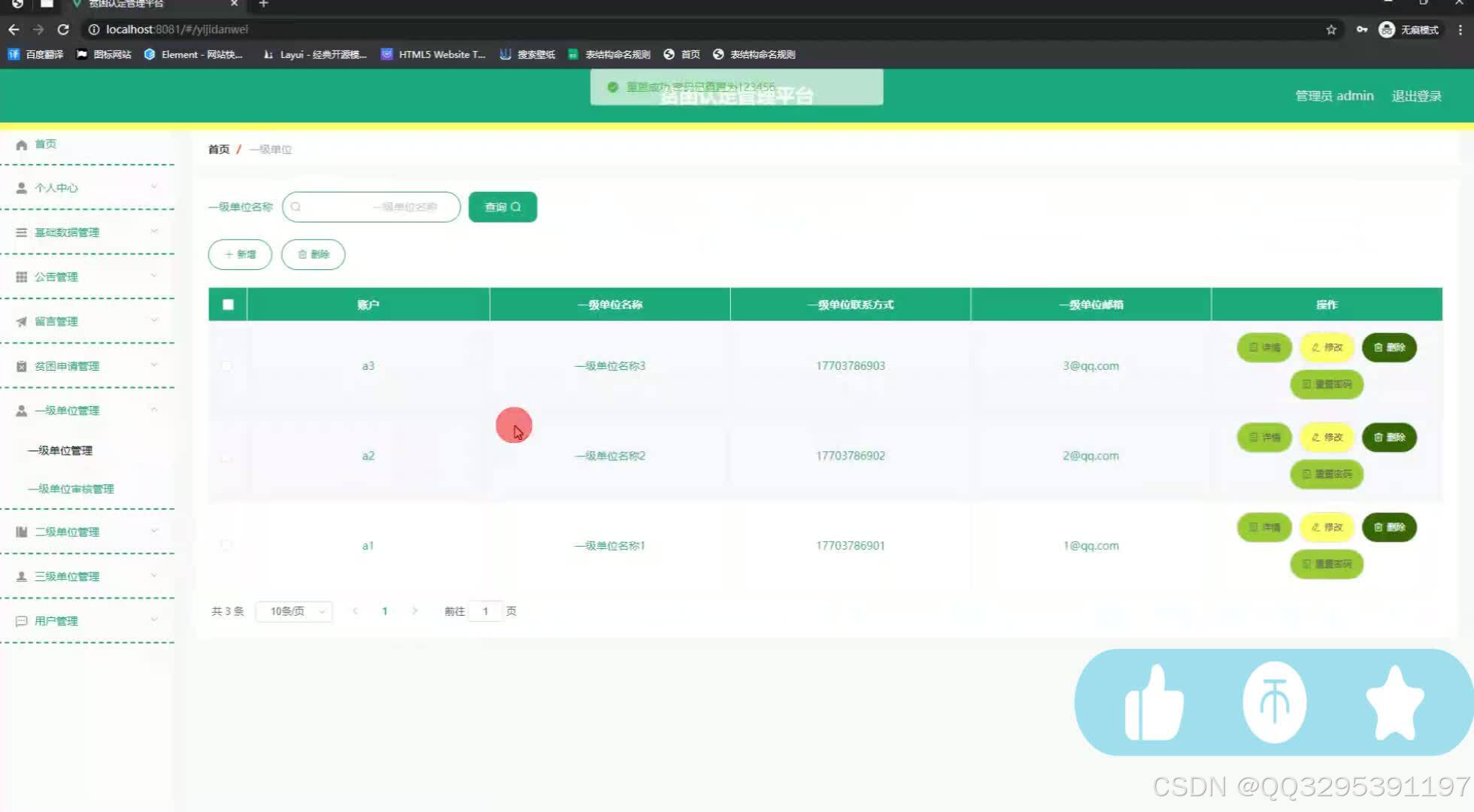
Task: Bookmark this page with star icon
Action: 1331,29
